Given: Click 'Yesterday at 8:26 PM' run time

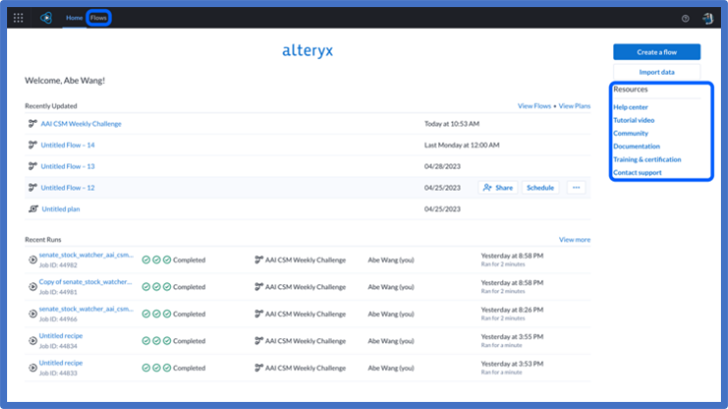Looking at the screenshot, I should click(512, 310).
